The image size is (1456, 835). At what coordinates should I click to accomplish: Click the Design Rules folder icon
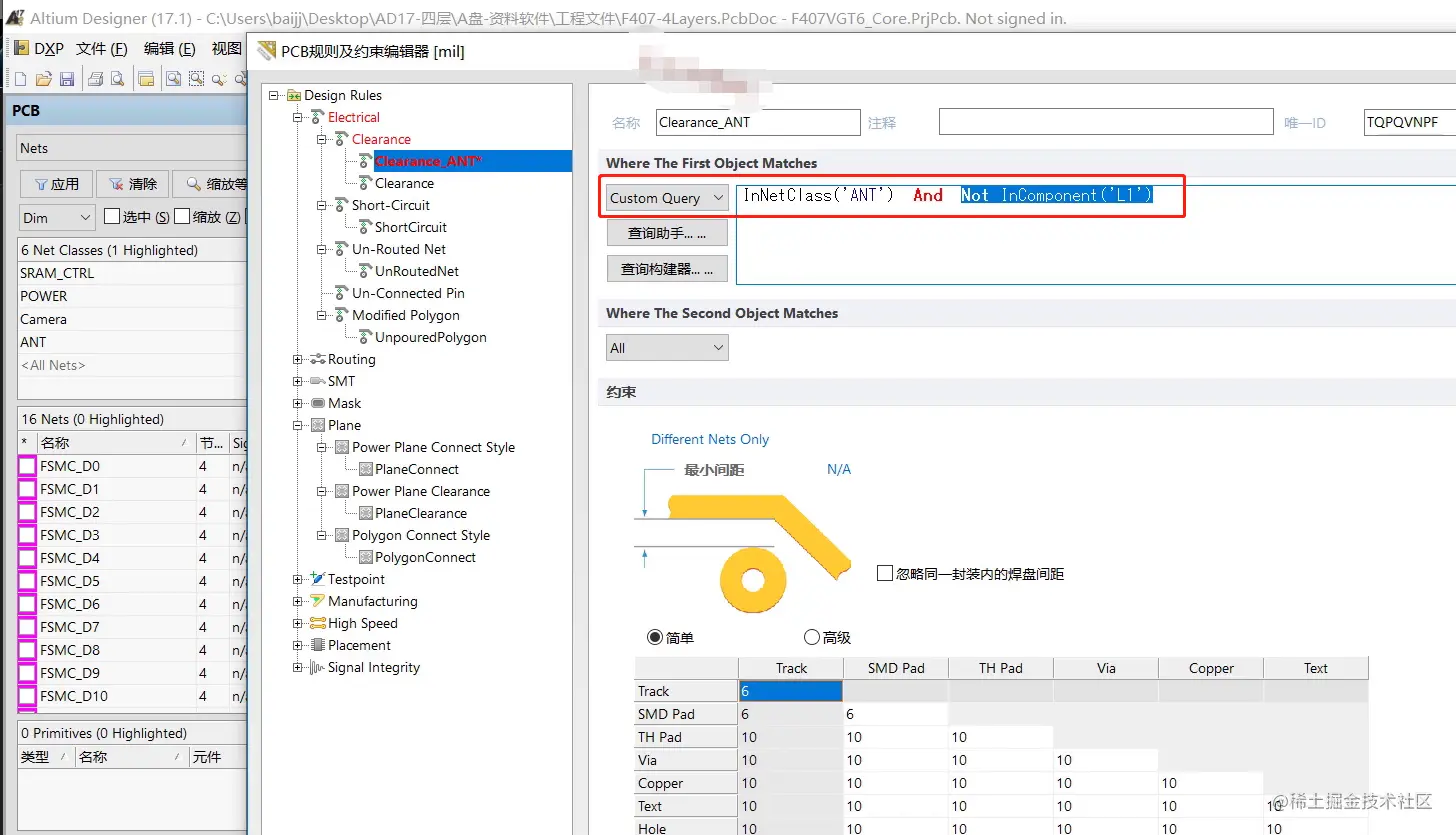point(294,96)
